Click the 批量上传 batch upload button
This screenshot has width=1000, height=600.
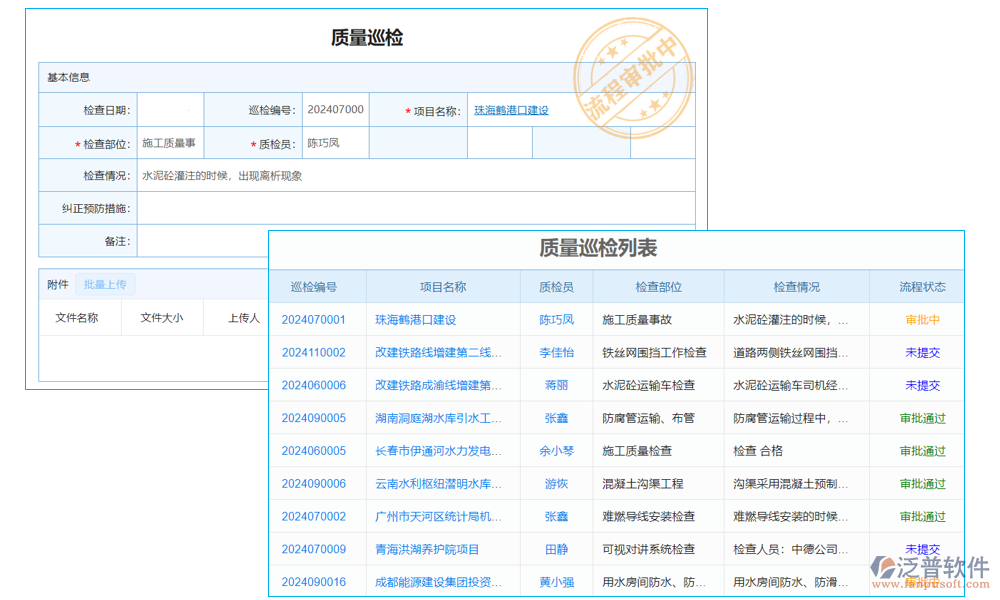[104, 284]
